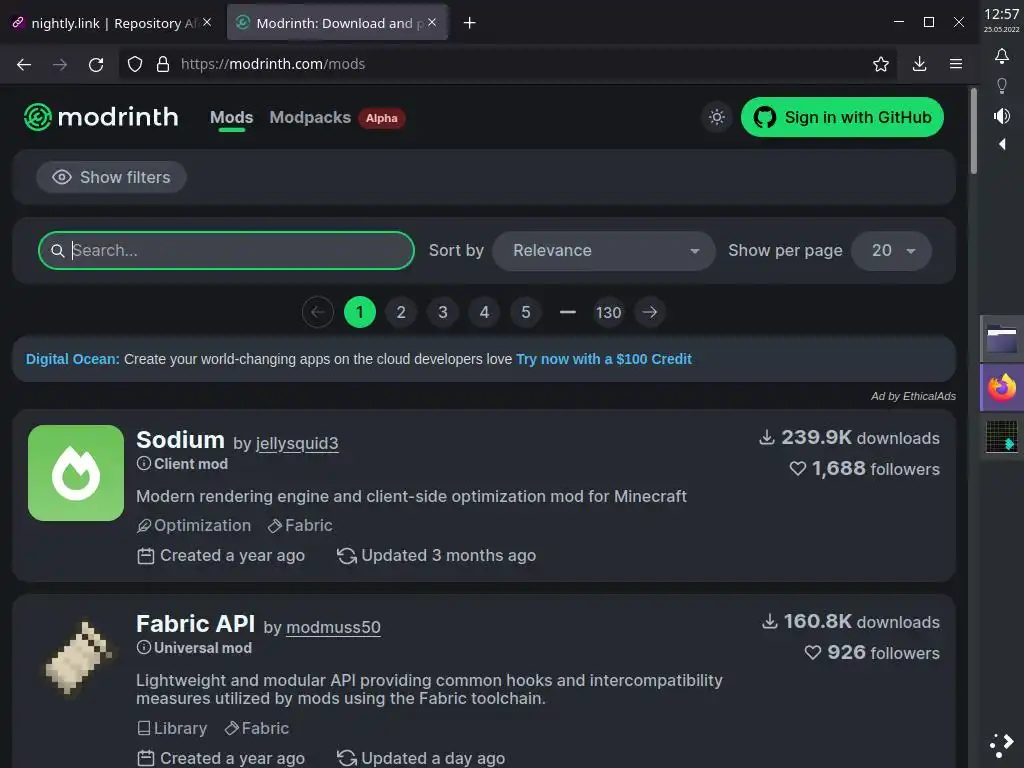Close the nightly.link tab
This screenshot has height=768, width=1024.
[207, 22]
